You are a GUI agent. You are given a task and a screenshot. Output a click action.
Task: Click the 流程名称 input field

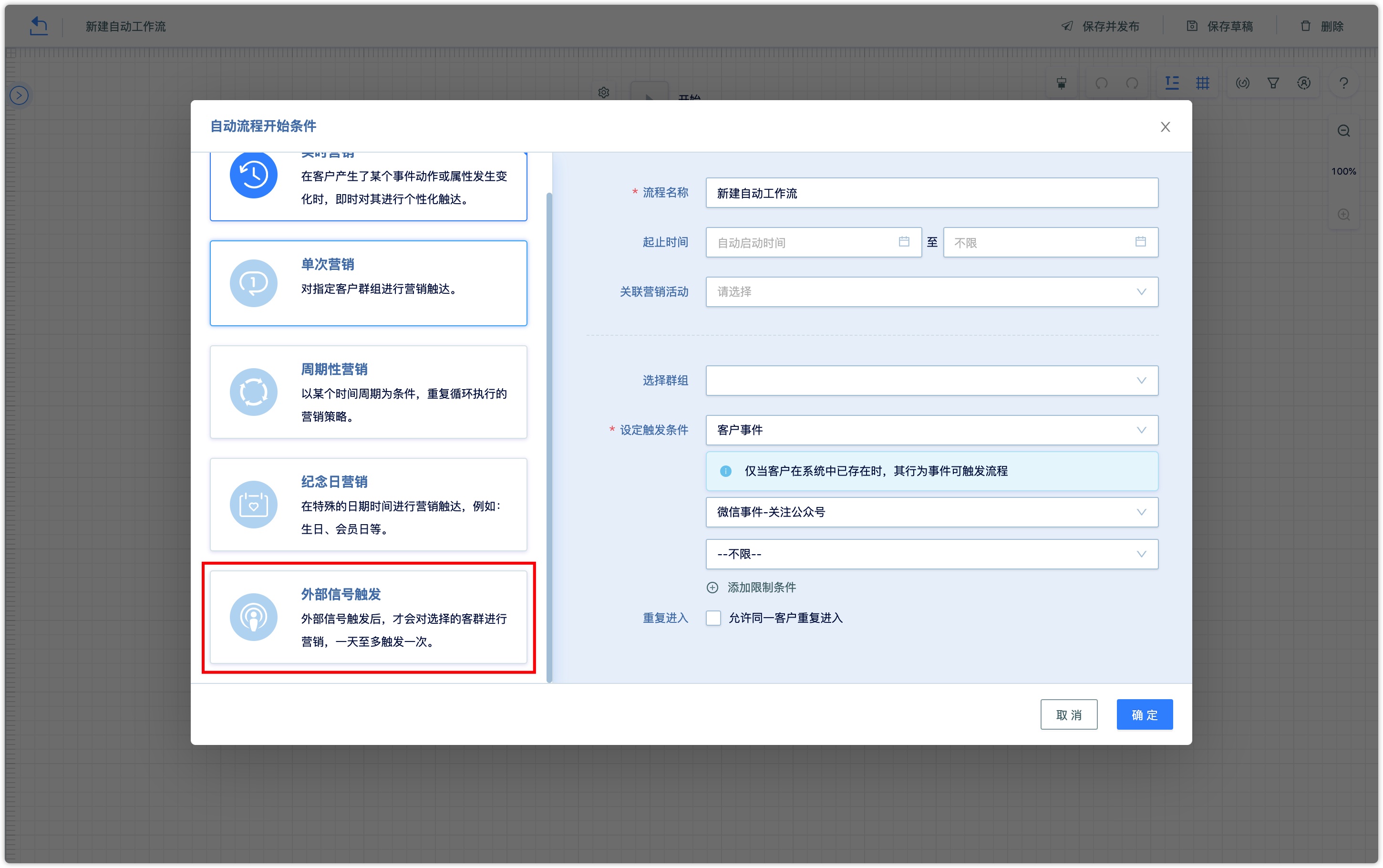coord(932,193)
